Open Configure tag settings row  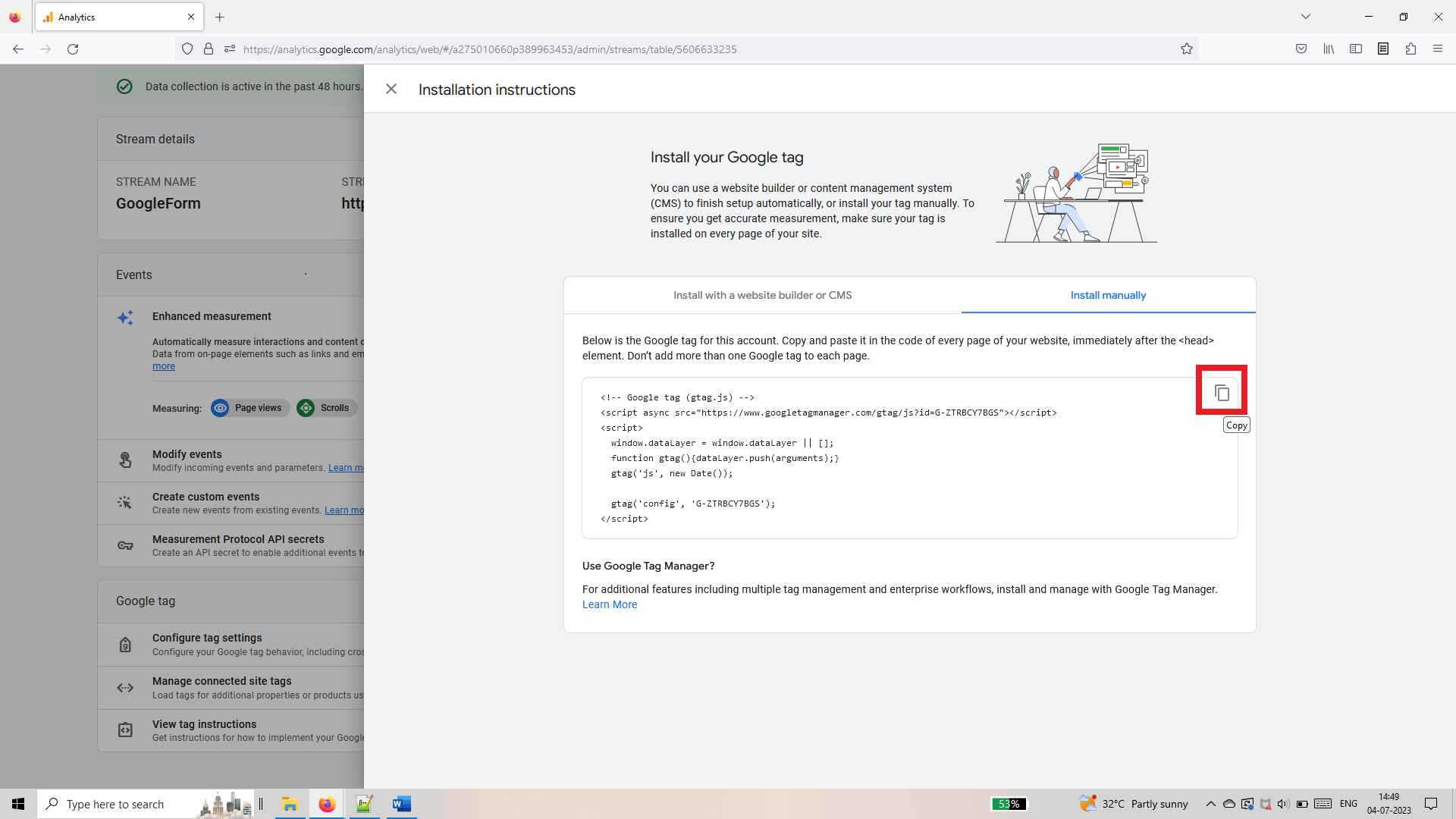point(231,645)
